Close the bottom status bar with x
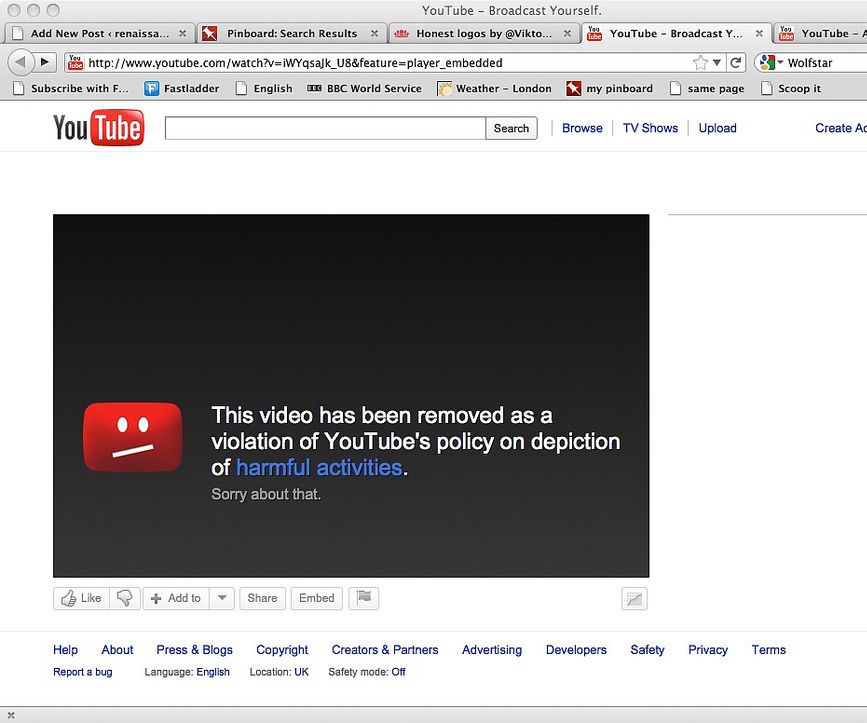 pyautogui.click(x=11, y=715)
